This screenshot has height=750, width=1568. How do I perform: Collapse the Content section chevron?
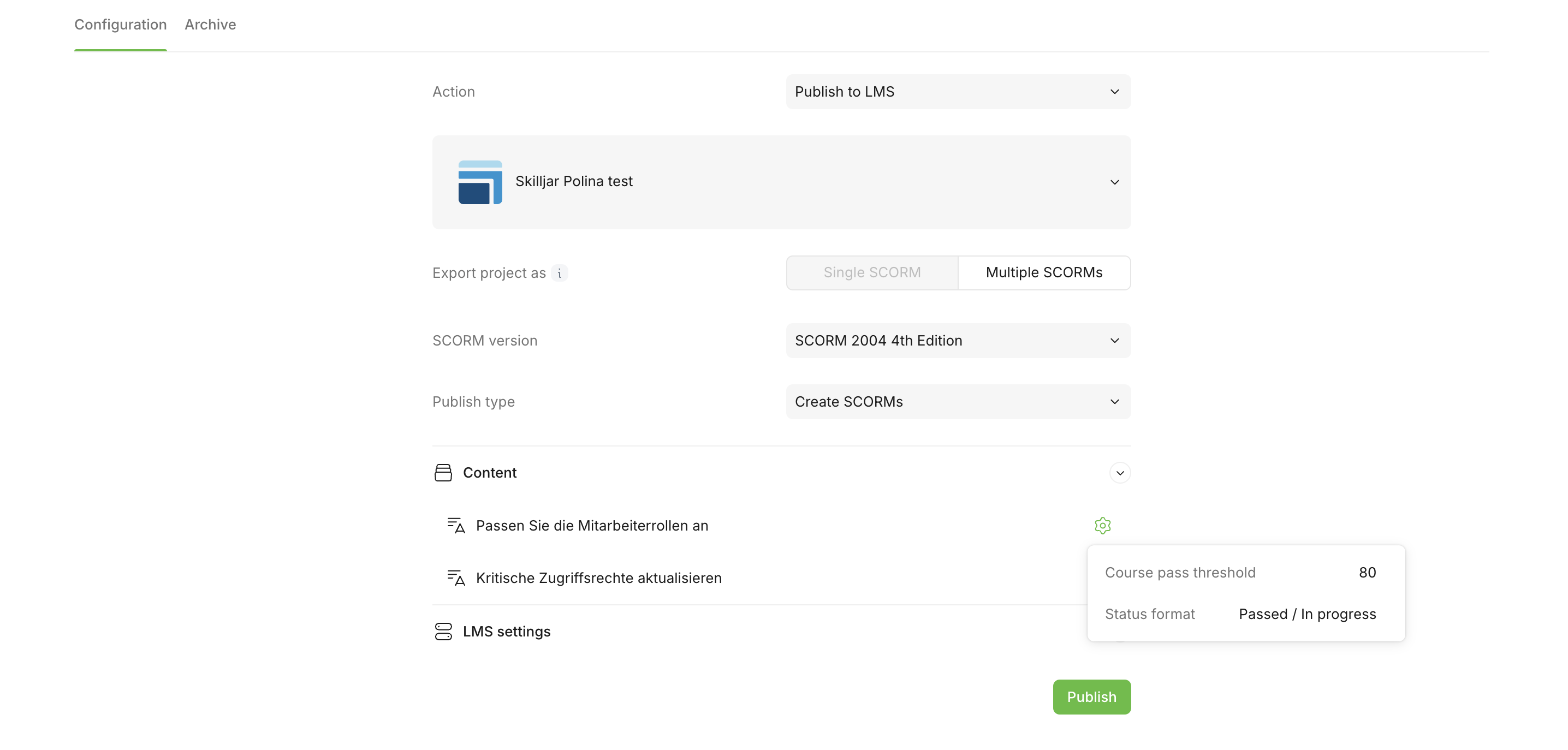click(x=1119, y=473)
